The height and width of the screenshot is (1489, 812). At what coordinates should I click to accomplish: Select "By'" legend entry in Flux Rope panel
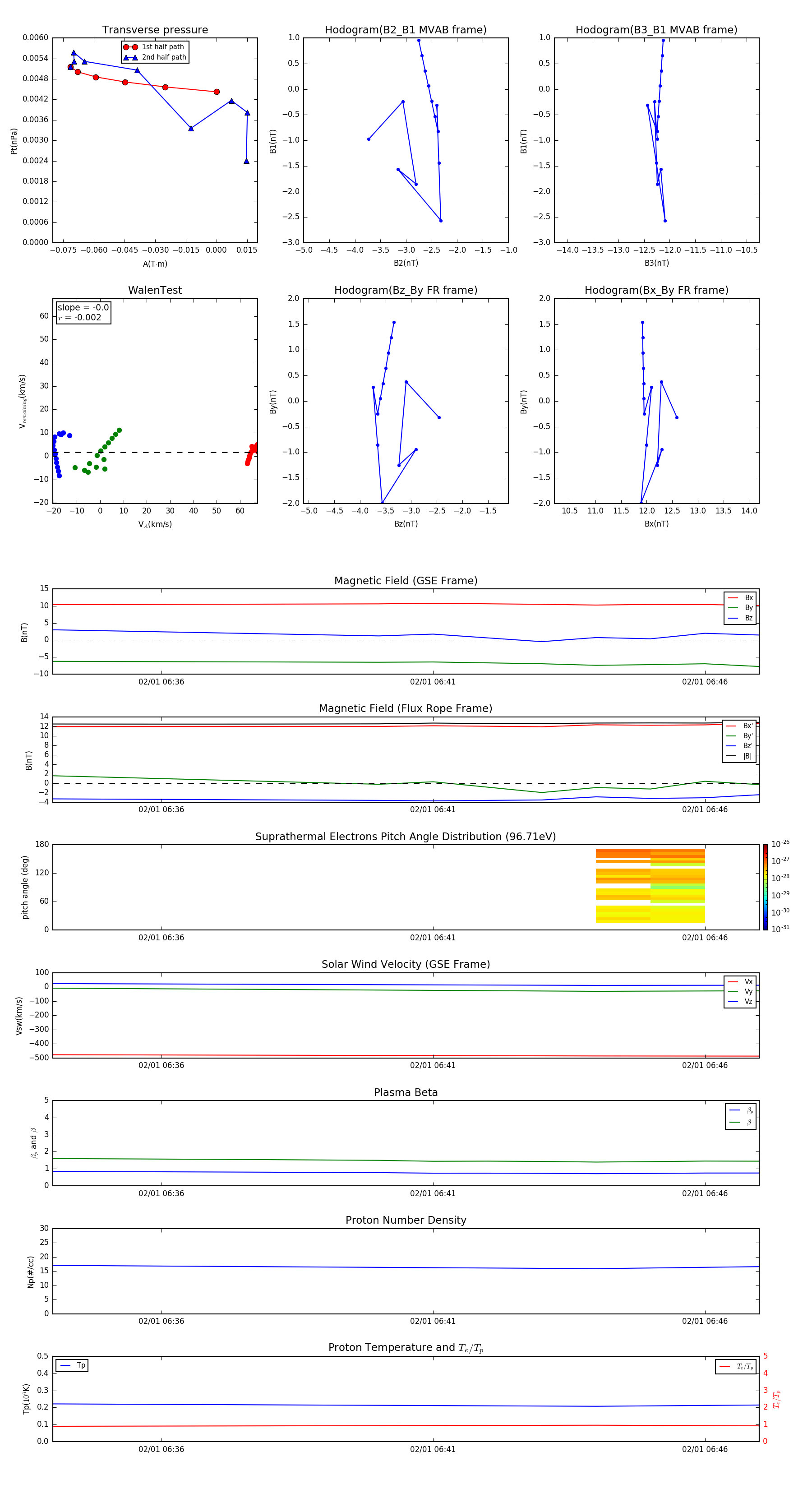coord(740,736)
